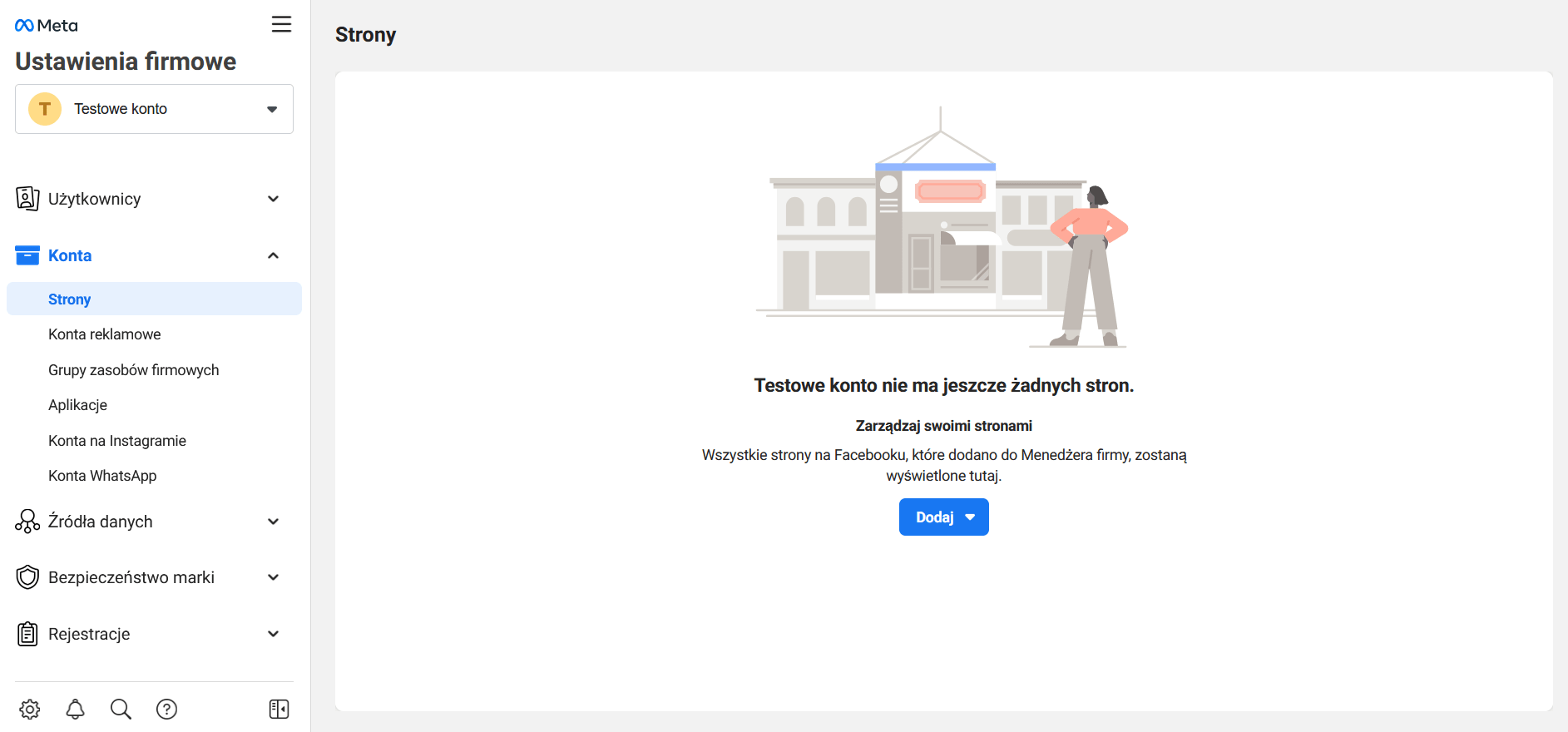The image size is (1568, 732).
Task: Select the highlighted Strony menu item
Action: click(x=70, y=299)
